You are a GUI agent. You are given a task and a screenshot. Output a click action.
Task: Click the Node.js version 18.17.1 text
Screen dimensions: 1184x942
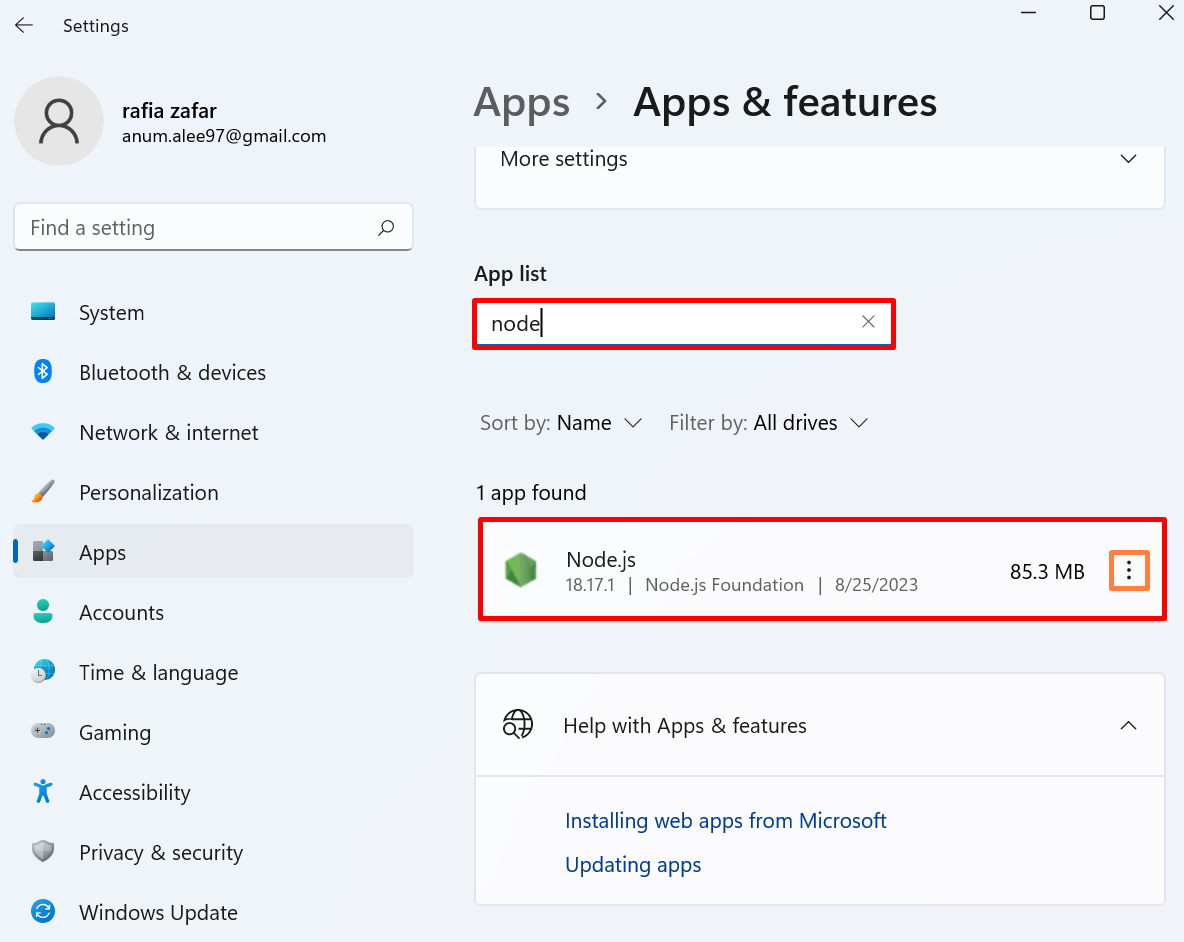[x=590, y=585]
